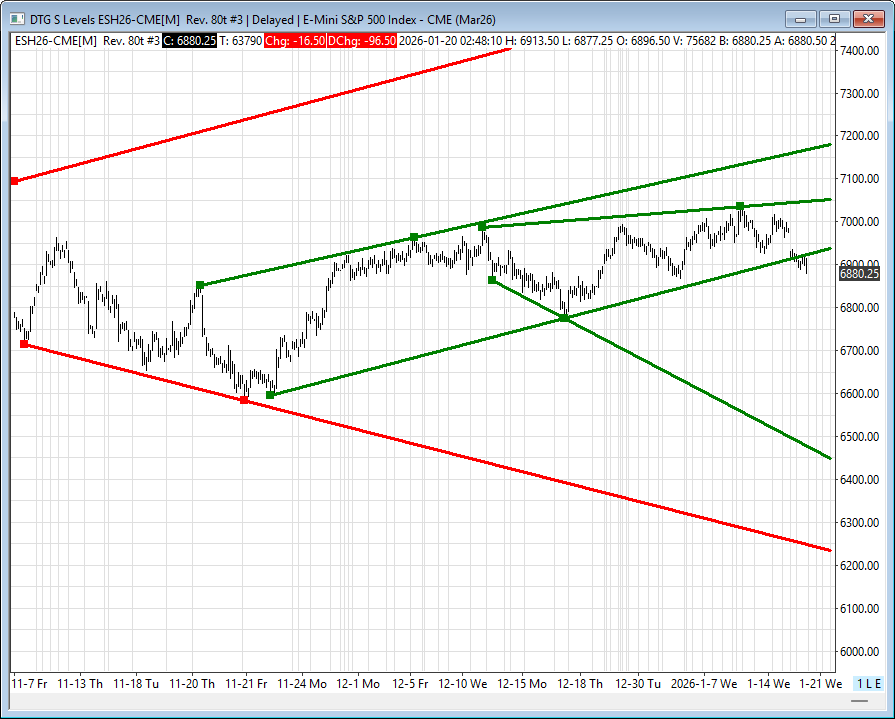Close the DTG S Levels chart window
Viewport: 895px width, 719px height.
point(869,19)
